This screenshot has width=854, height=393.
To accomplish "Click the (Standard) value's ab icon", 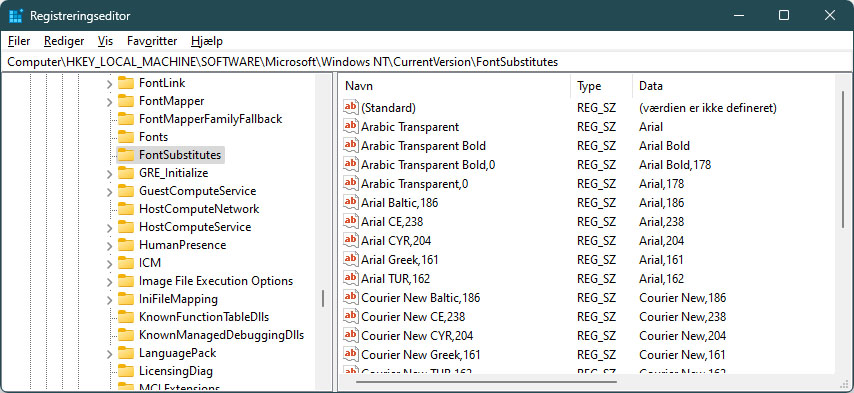I will [x=351, y=107].
